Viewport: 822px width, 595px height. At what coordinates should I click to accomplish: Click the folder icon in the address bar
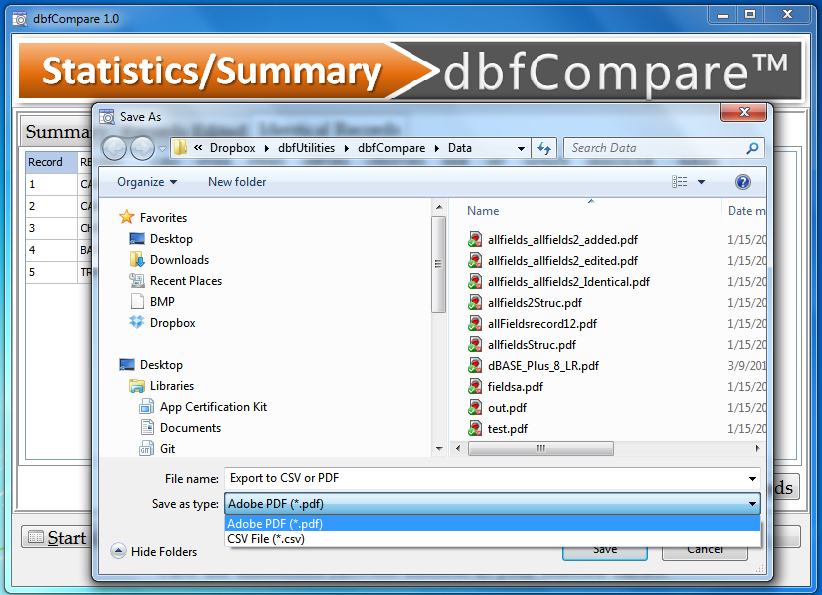[x=180, y=148]
